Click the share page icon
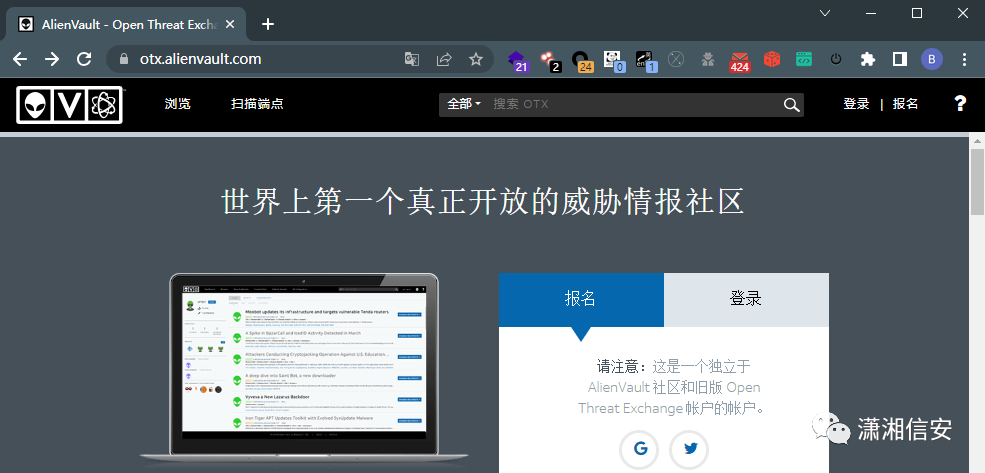Screen dimensions: 985x473 tap(444, 59)
